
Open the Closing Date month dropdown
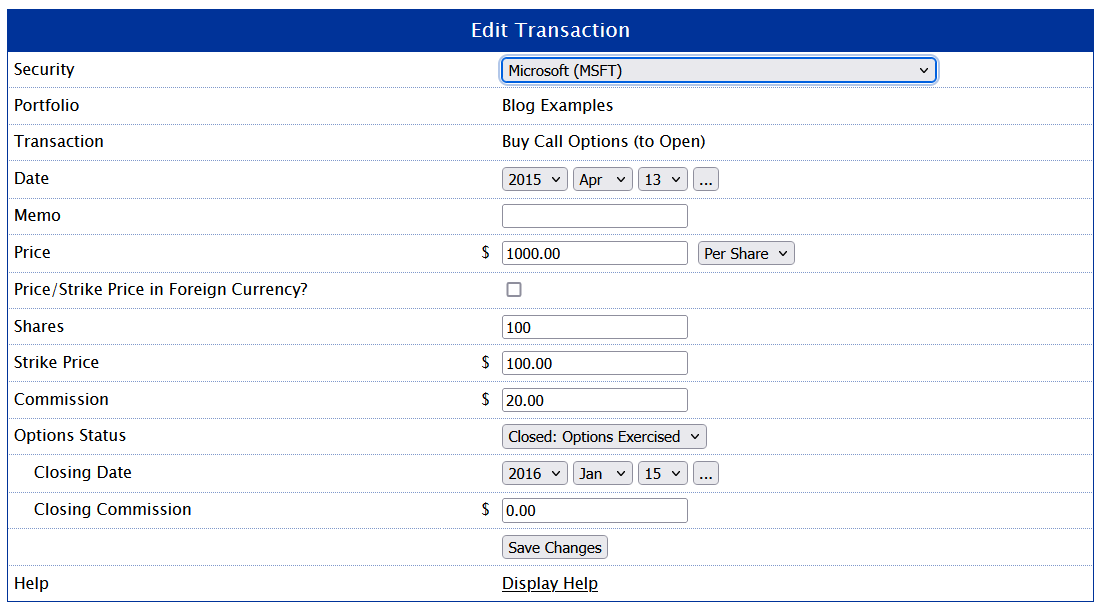(602, 474)
